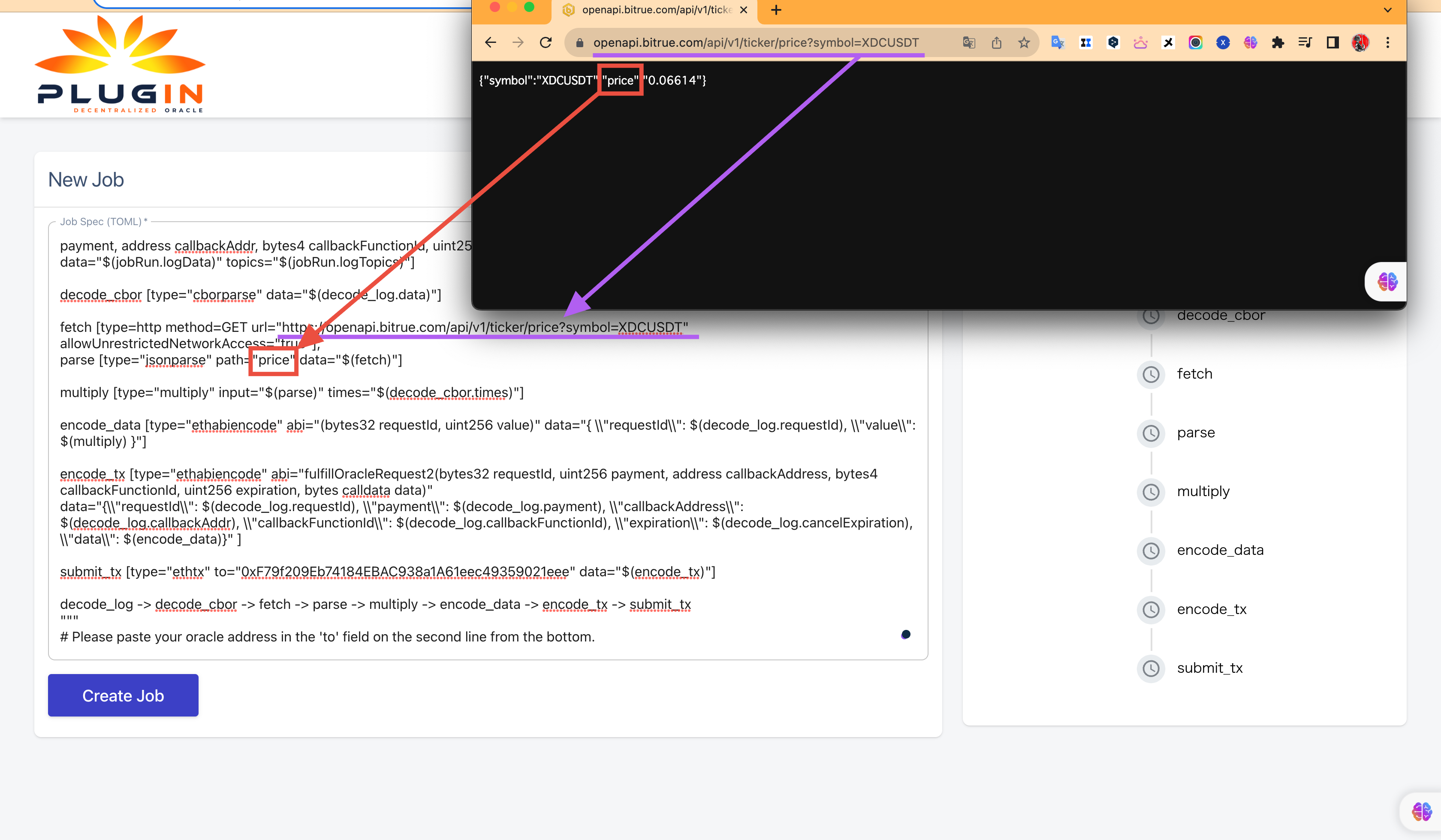This screenshot has width=1441, height=840.
Task: Open Chrome's three-dot menu
Action: coord(1387,42)
